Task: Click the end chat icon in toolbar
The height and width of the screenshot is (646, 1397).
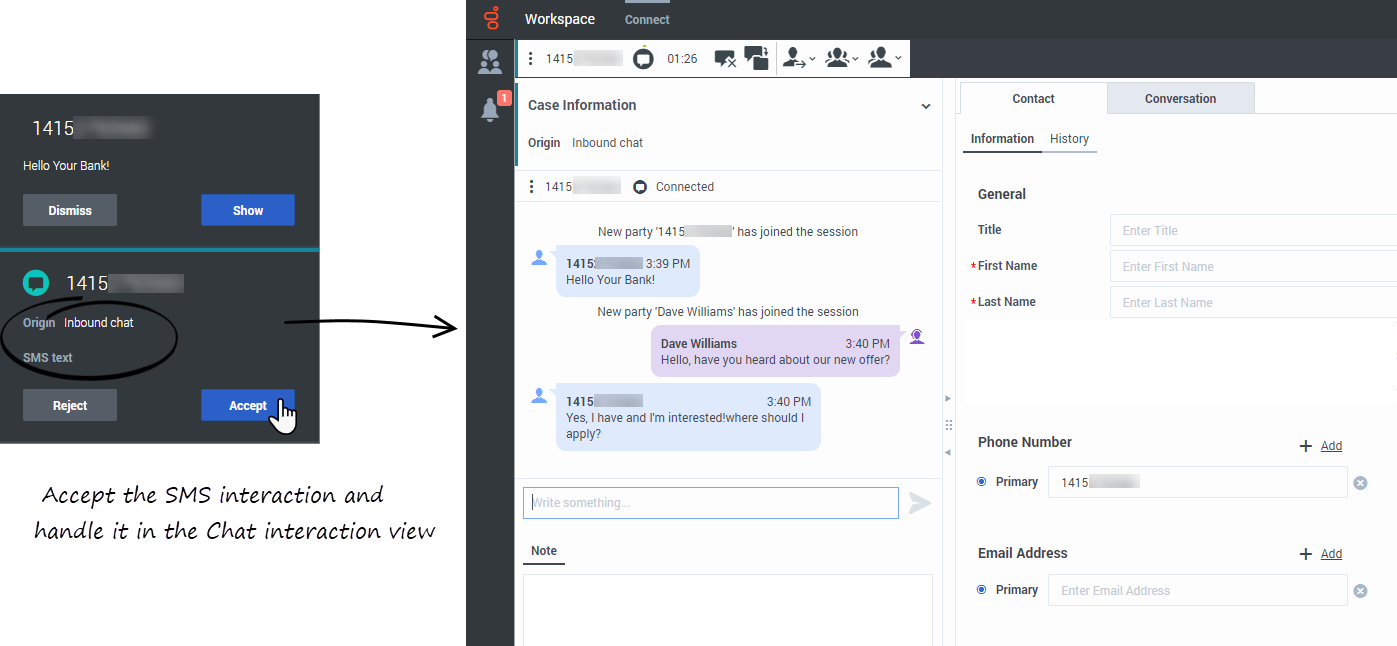Action: click(x=725, y=59)
